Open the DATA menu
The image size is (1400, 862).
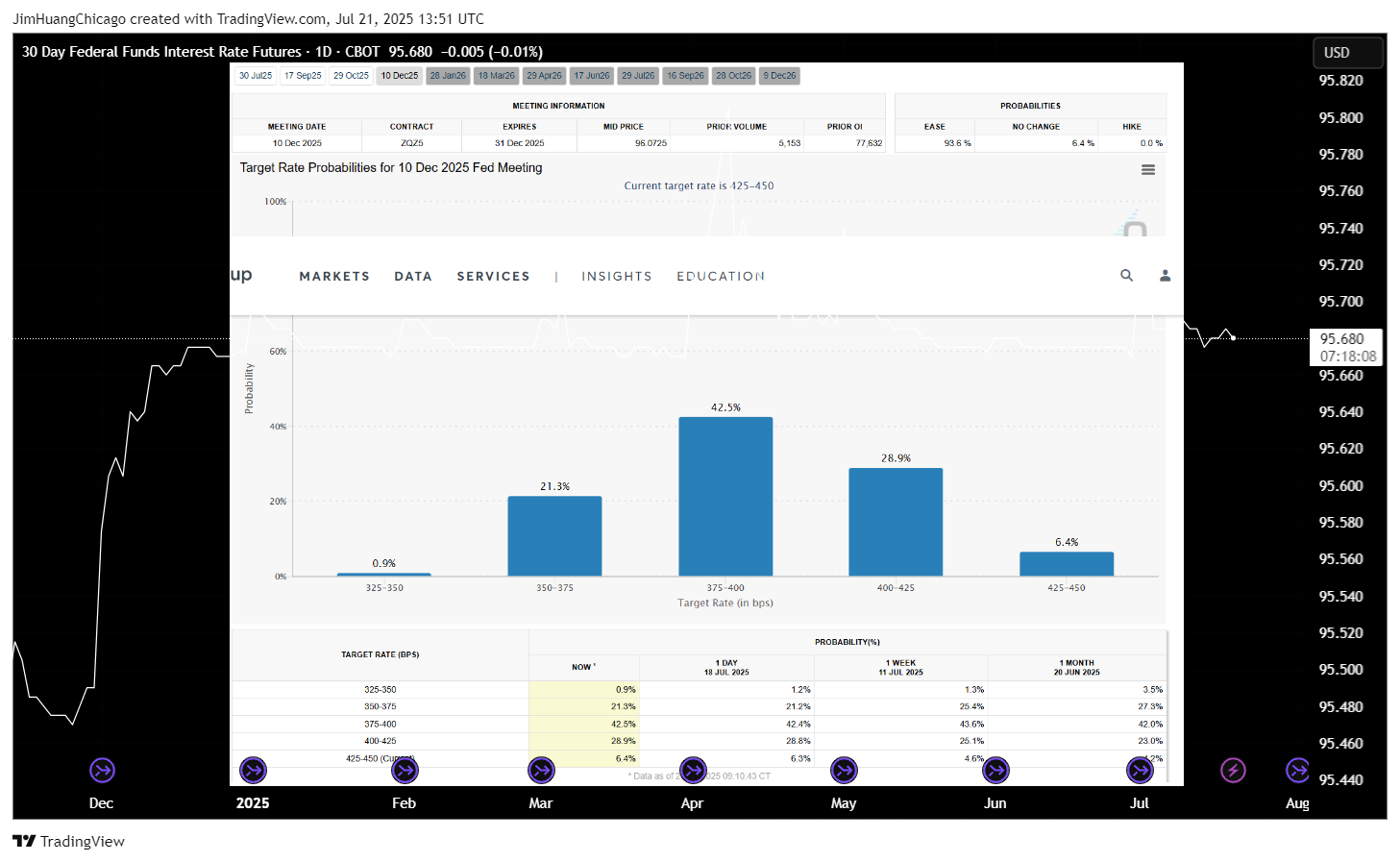pyautogui.click(x=413, y=277)
